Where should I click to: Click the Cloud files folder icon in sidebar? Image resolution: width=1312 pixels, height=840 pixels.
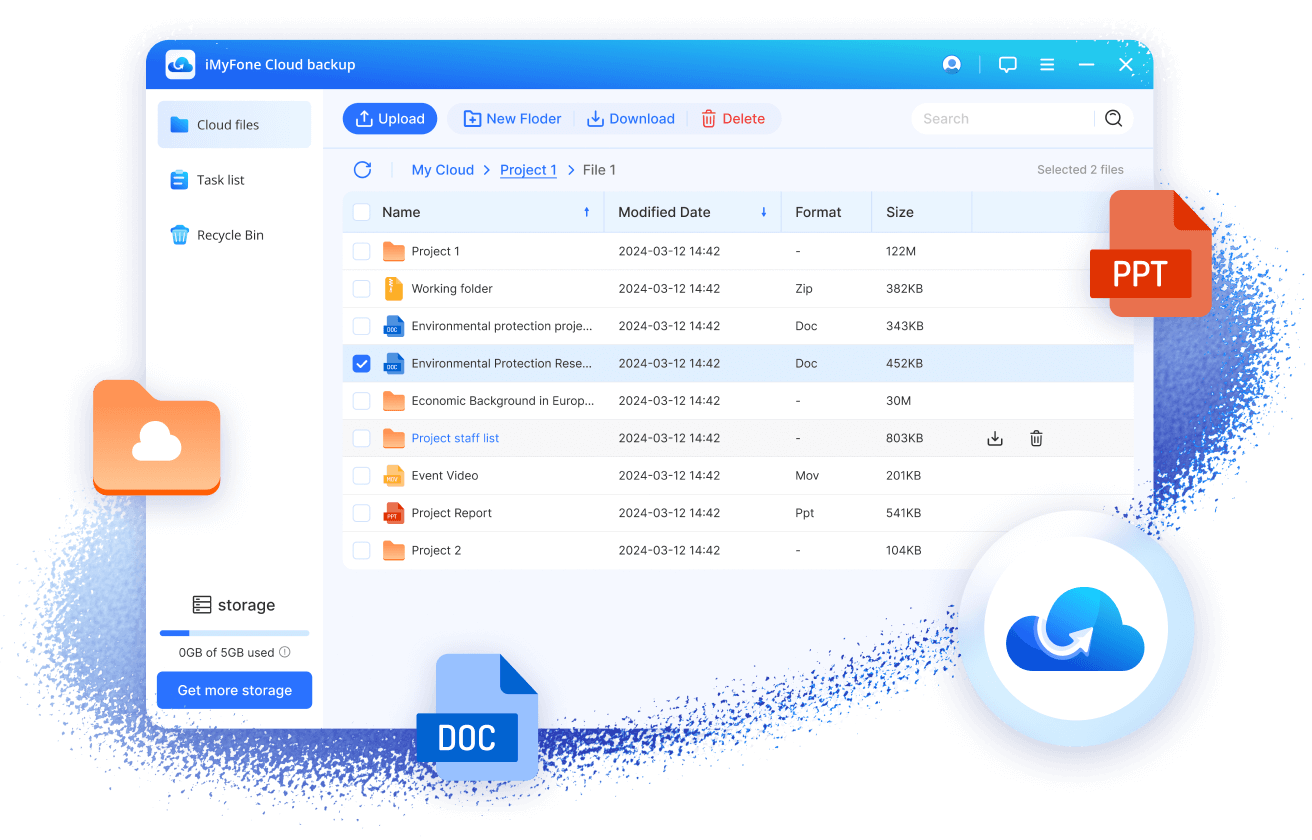[180, 125]
